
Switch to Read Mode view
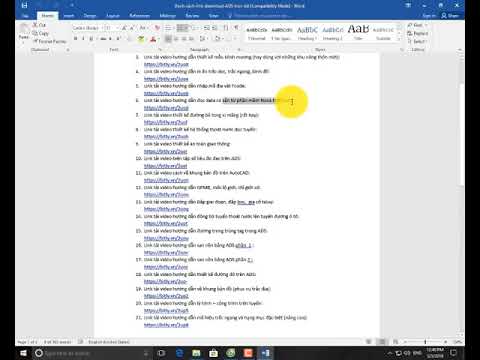click(x=369, y=342)
